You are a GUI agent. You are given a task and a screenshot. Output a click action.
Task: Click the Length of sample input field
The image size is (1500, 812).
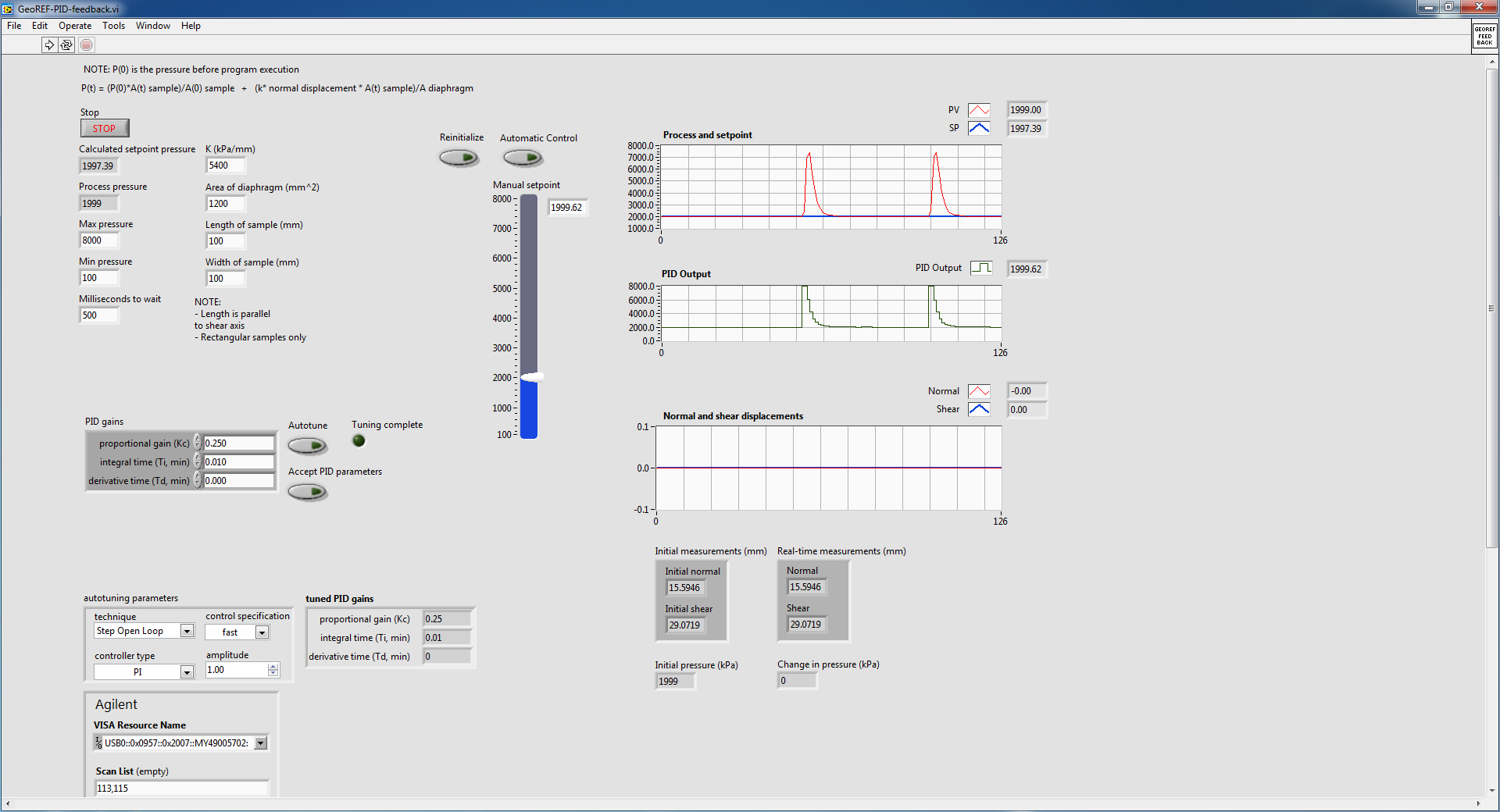226,241
